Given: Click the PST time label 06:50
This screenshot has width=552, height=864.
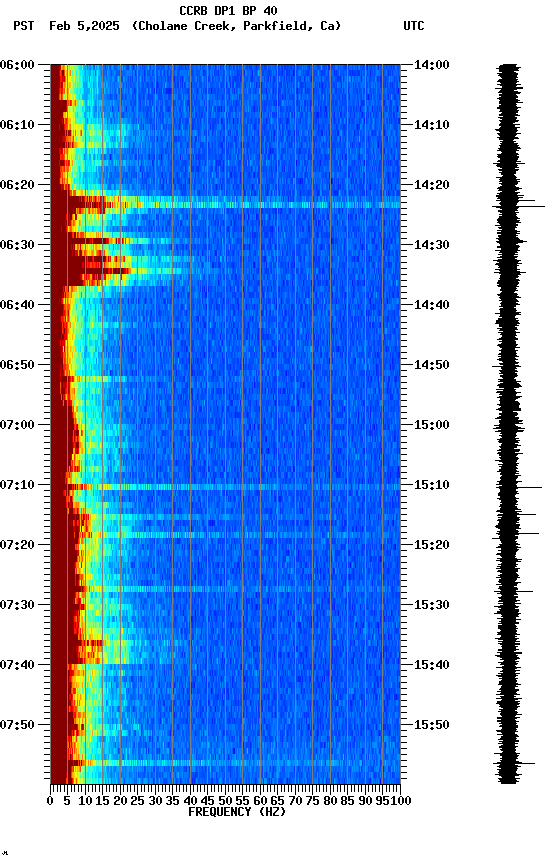Looking at the screenshot, I should click(x=17, y=365).
